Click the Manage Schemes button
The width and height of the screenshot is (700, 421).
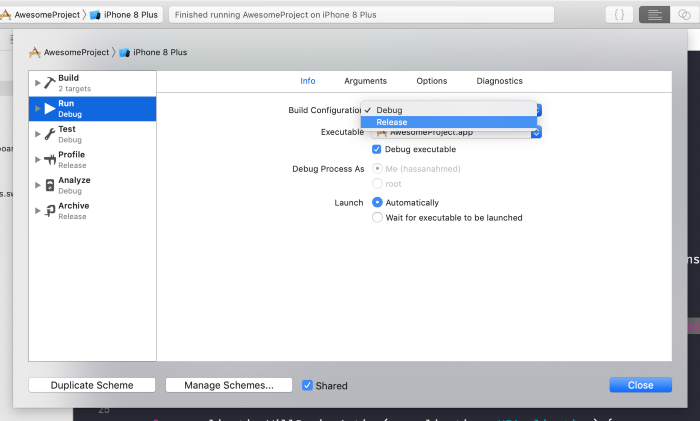pos(229,385)
